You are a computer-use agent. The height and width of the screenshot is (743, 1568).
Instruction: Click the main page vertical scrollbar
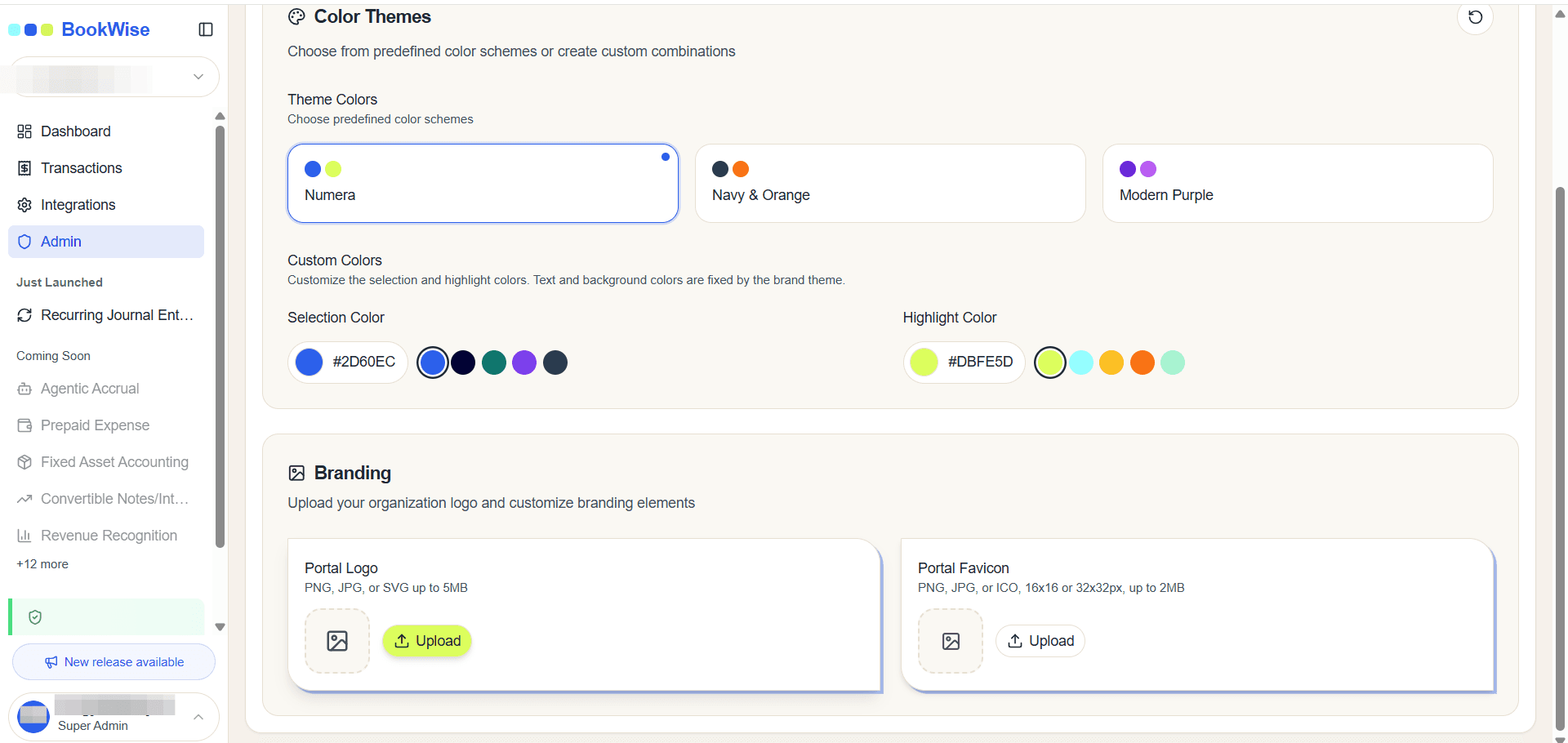click(x=1560, y=457)
